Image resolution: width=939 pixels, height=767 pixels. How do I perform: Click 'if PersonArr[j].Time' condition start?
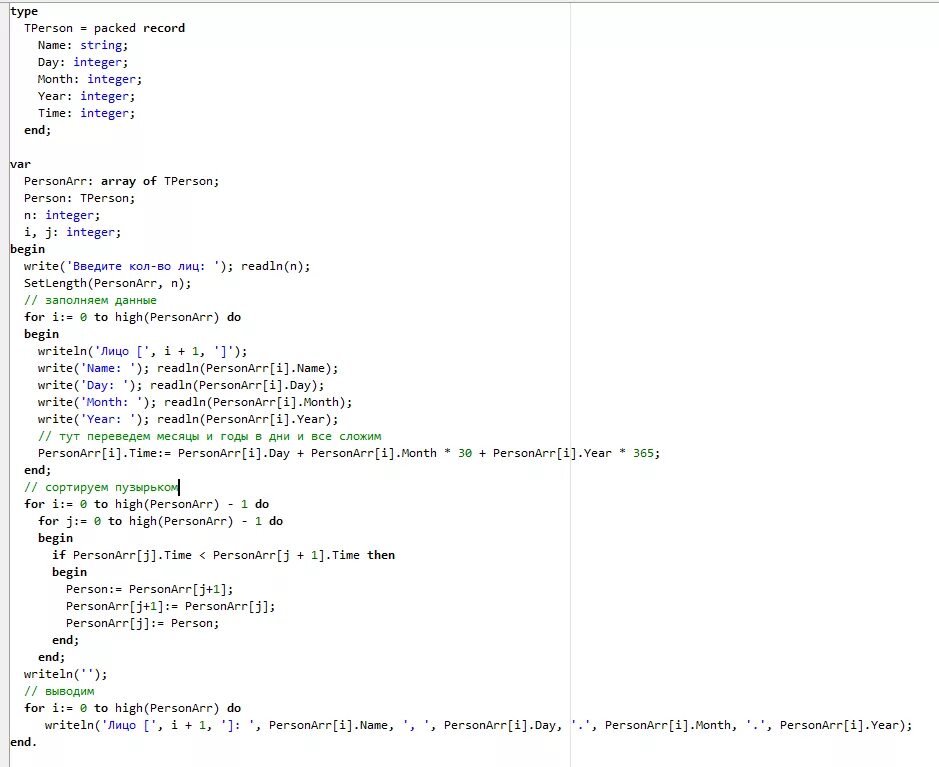(122, 555)
